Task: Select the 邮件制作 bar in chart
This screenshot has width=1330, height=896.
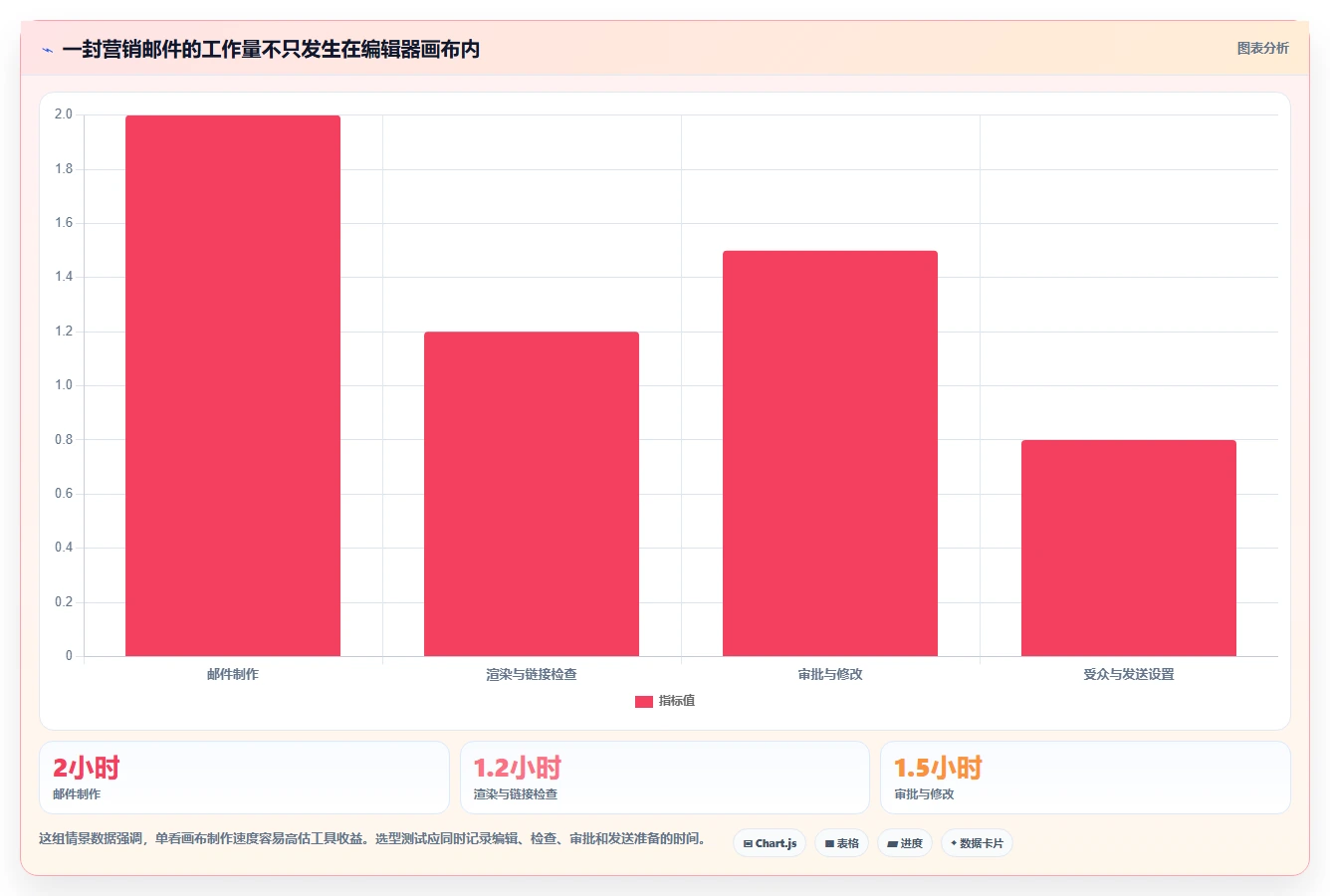Action: point(233,385)
